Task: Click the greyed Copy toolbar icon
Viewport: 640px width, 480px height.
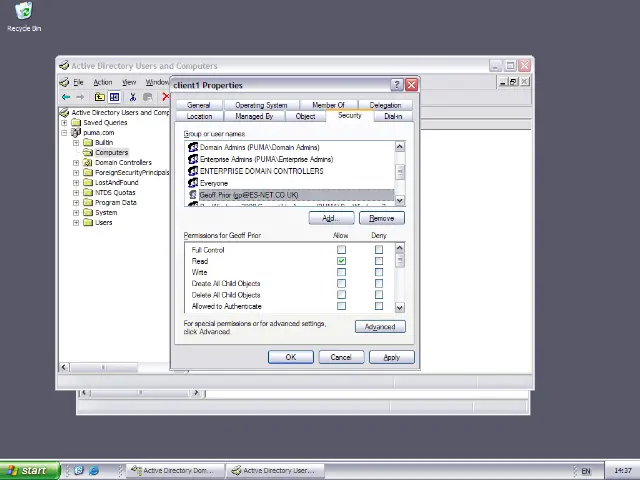Action: click(148, 97)
